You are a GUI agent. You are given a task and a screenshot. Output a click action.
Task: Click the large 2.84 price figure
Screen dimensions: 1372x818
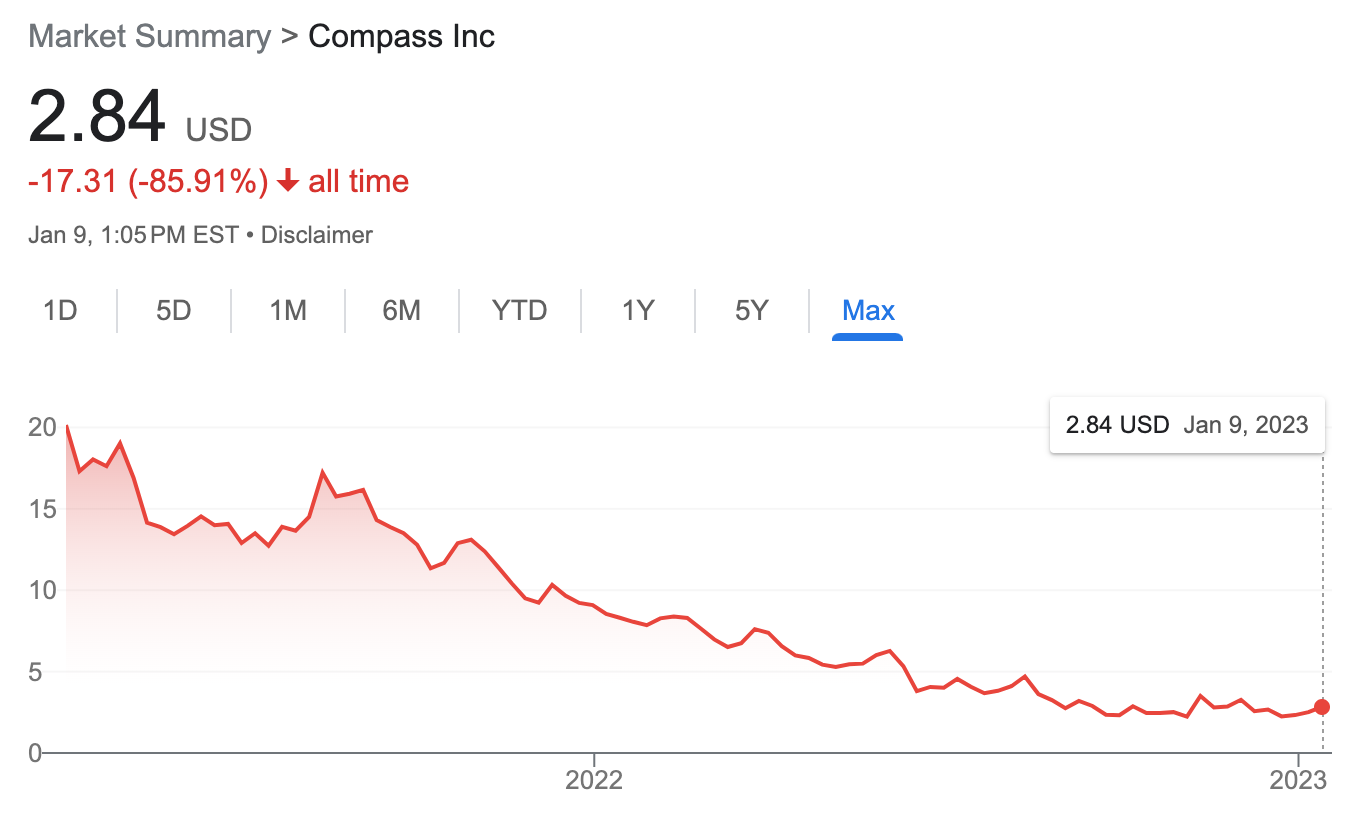click(97, 118)
